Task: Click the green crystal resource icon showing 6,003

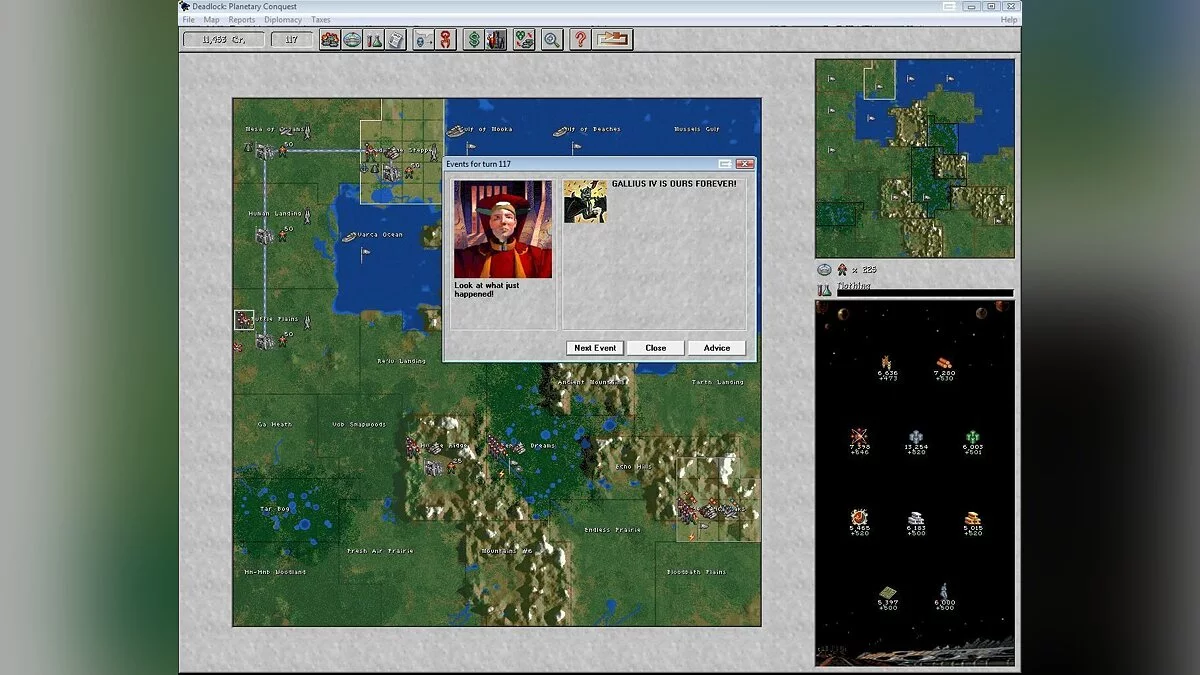Action: (973, 437)
